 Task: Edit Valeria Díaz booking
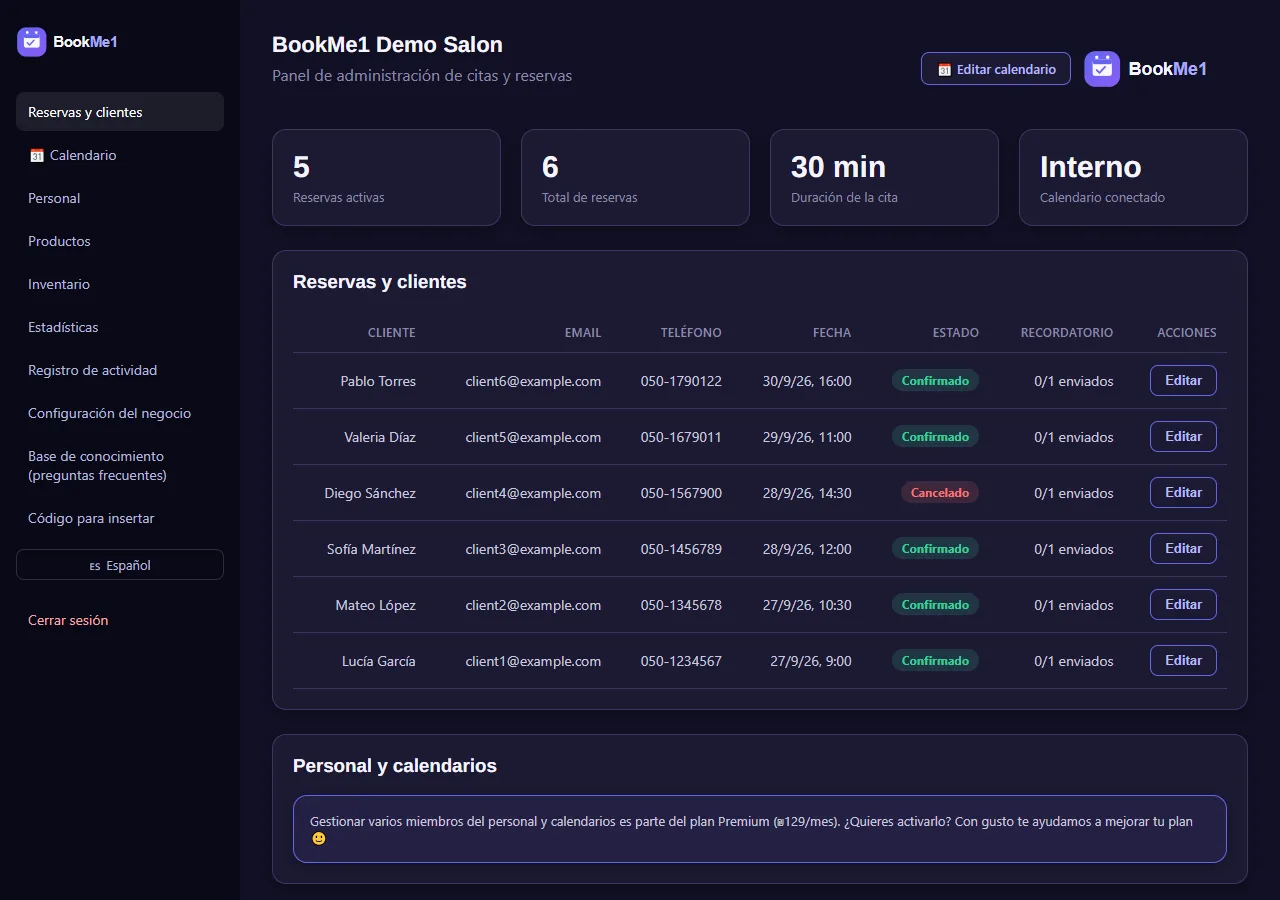click(x=1183, y=437)
